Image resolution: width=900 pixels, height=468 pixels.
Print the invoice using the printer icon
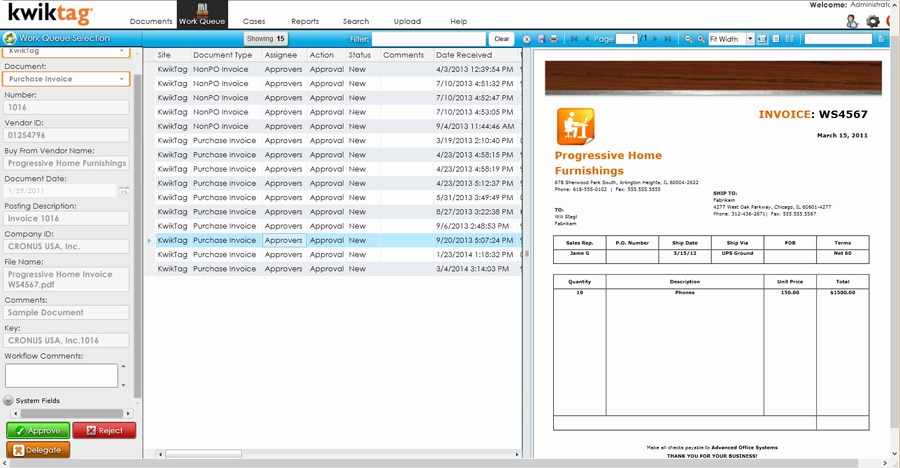click(554, 39)
